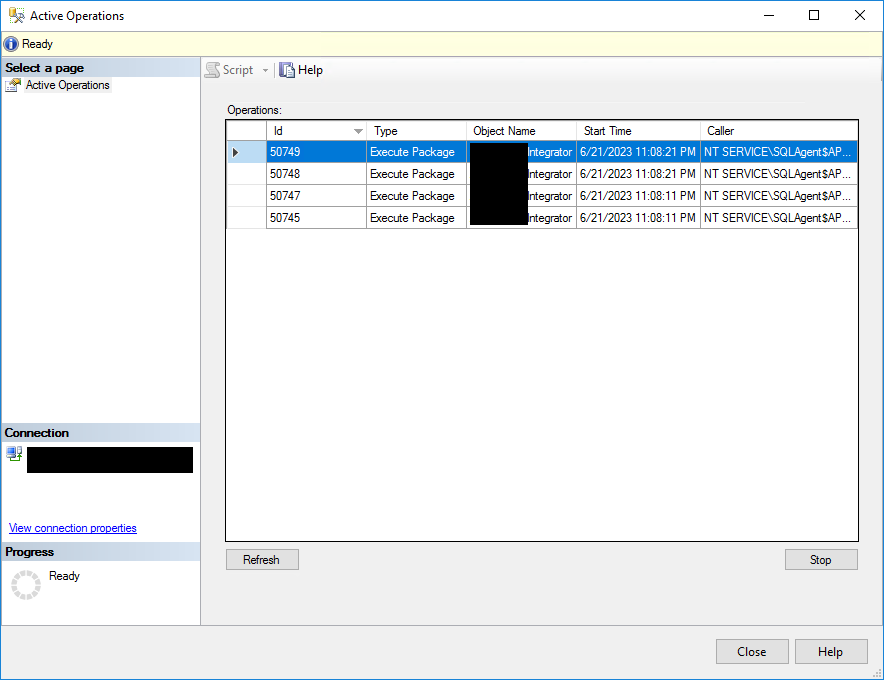The image size is (884, 680).
Task: Click the server connection icon
Action: click(14, 454)
